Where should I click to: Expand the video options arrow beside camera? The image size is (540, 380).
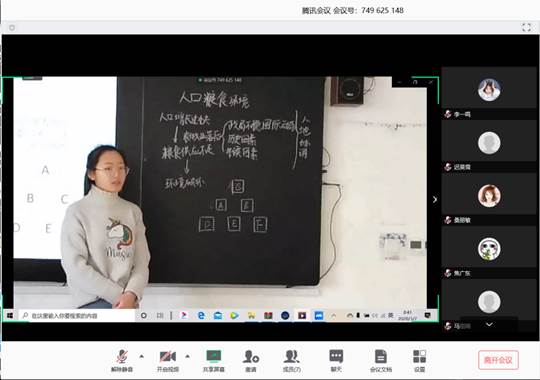187,356
